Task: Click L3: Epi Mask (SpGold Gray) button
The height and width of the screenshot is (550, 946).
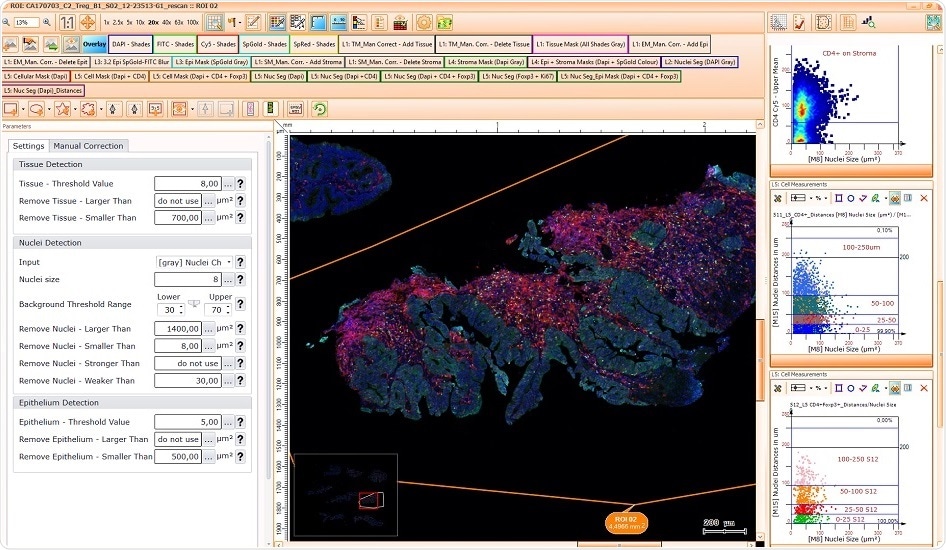Action: (211, 62)
